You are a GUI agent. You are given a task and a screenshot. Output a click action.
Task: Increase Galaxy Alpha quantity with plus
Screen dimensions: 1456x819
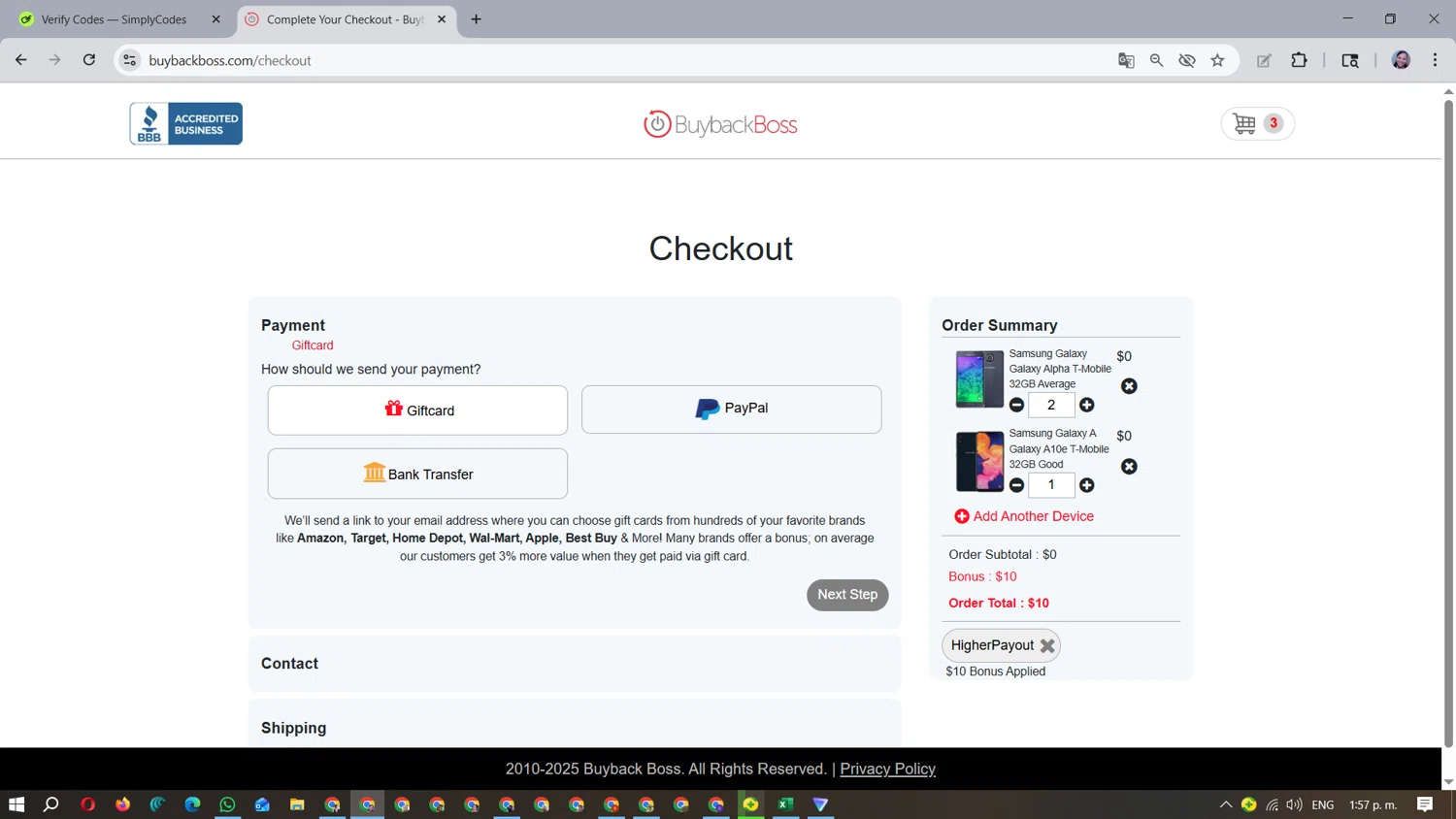(1087, 405)
